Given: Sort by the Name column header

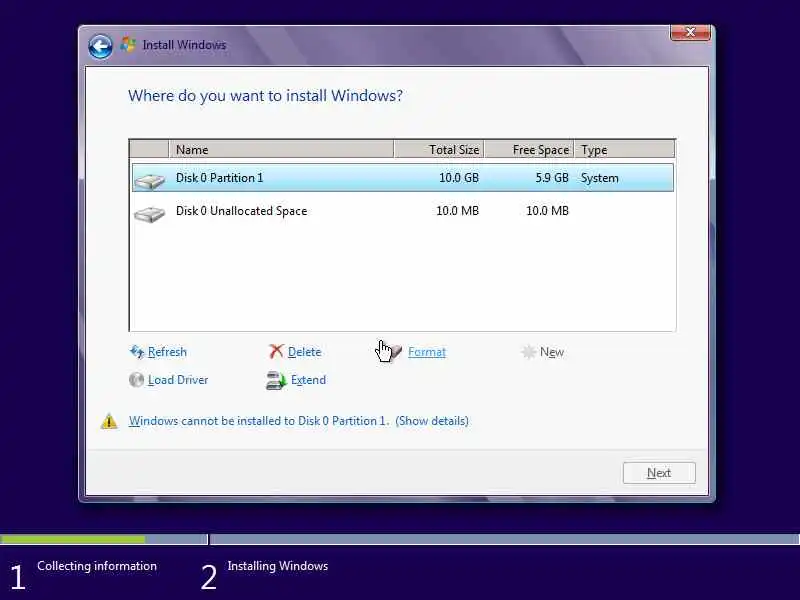Looking at the screenshot, I should click(x=281, y=149).
